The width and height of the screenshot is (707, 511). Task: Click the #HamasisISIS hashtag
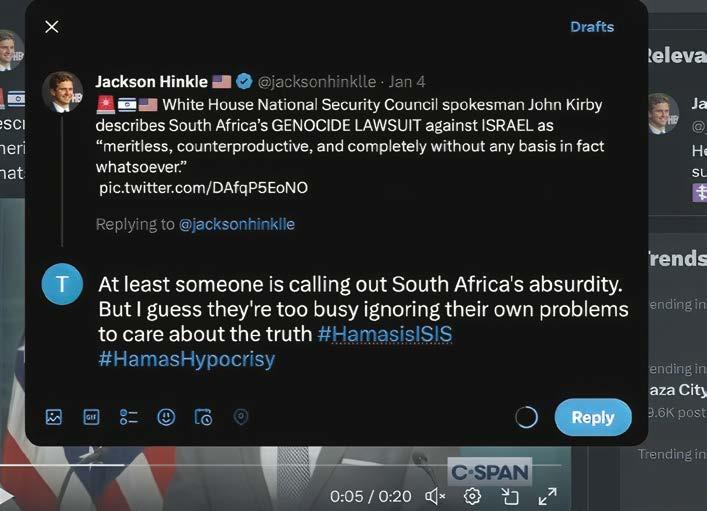pos(385,334)
